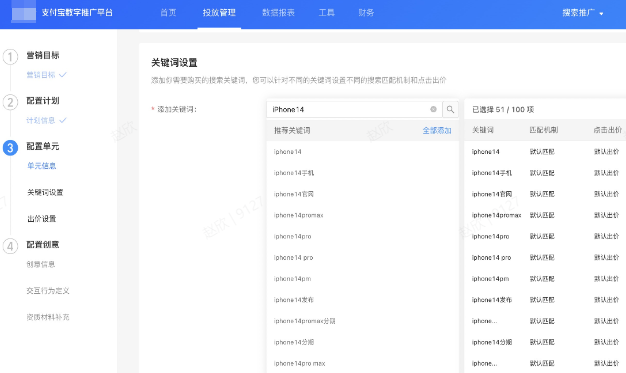Open 投放管理 tab

(219, 13)
